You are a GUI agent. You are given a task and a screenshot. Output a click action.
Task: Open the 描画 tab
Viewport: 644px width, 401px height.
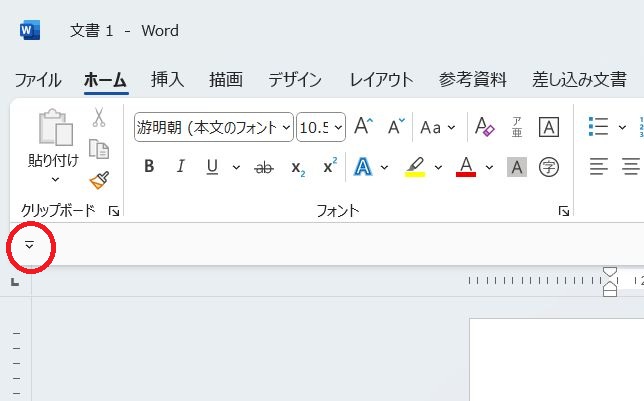pos(226,80)
